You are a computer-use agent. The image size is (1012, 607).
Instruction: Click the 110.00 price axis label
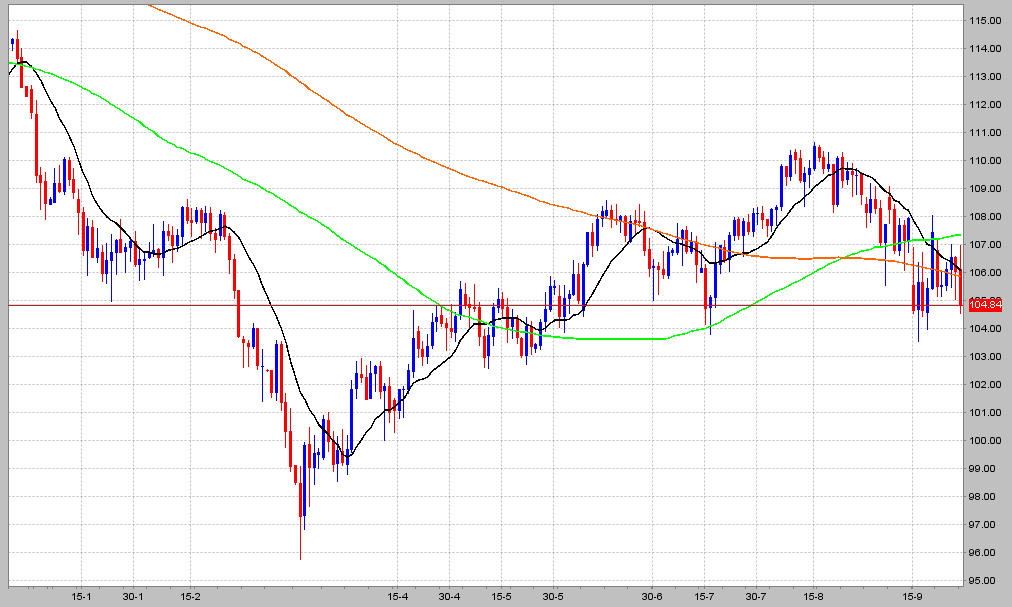(x=985, y=161)
